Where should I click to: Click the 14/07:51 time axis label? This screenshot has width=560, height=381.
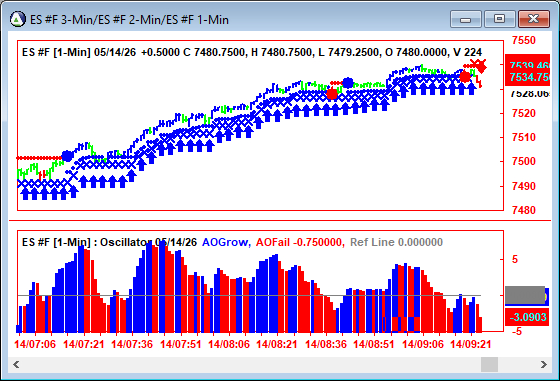(x=180, y=344)
